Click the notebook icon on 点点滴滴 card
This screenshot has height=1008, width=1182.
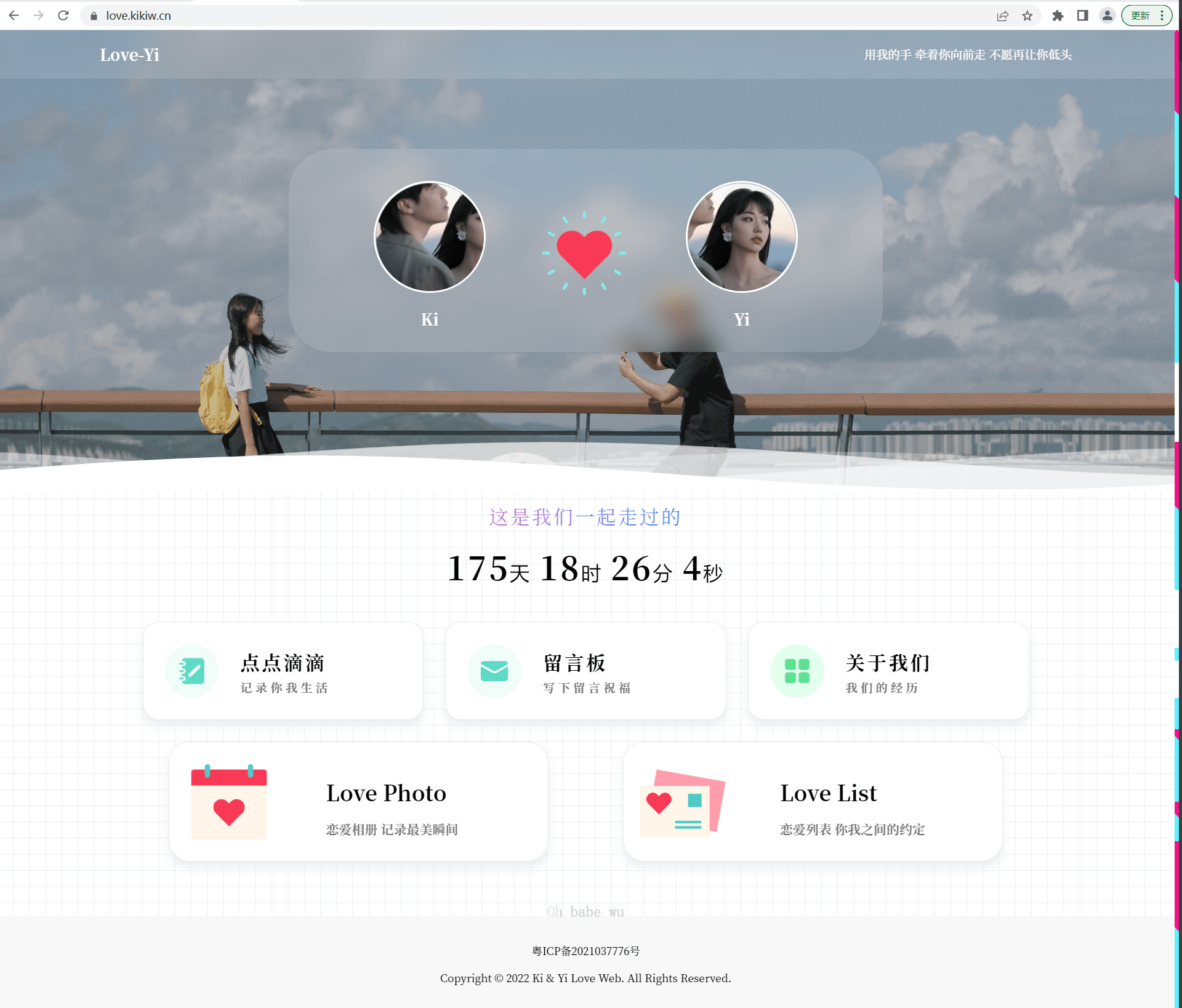[x=191, y=671]
